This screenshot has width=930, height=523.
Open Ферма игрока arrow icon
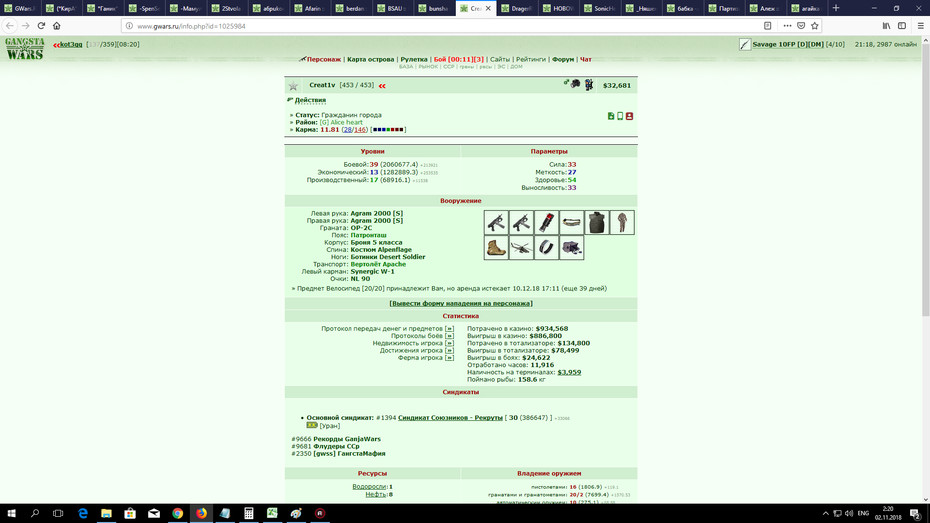[x=450, y=358]
